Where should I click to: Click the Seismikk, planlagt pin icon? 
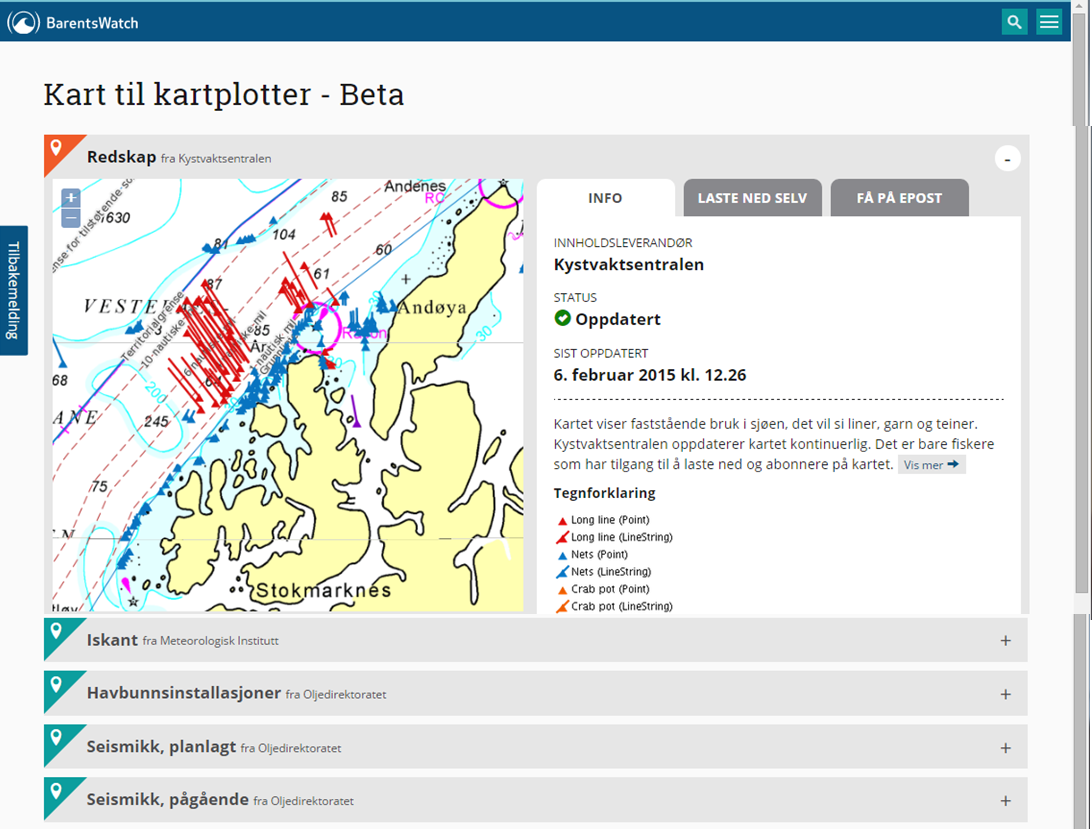(x=57, y=737)
